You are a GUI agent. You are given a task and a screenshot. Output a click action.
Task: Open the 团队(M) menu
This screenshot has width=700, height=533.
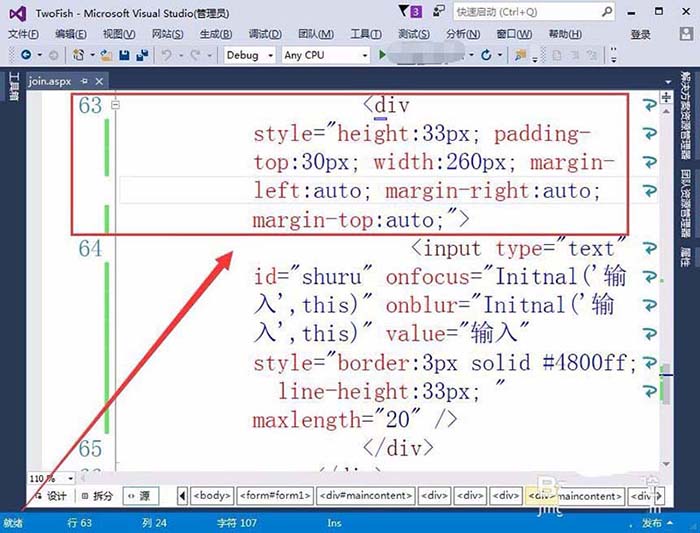pos(316,34)
